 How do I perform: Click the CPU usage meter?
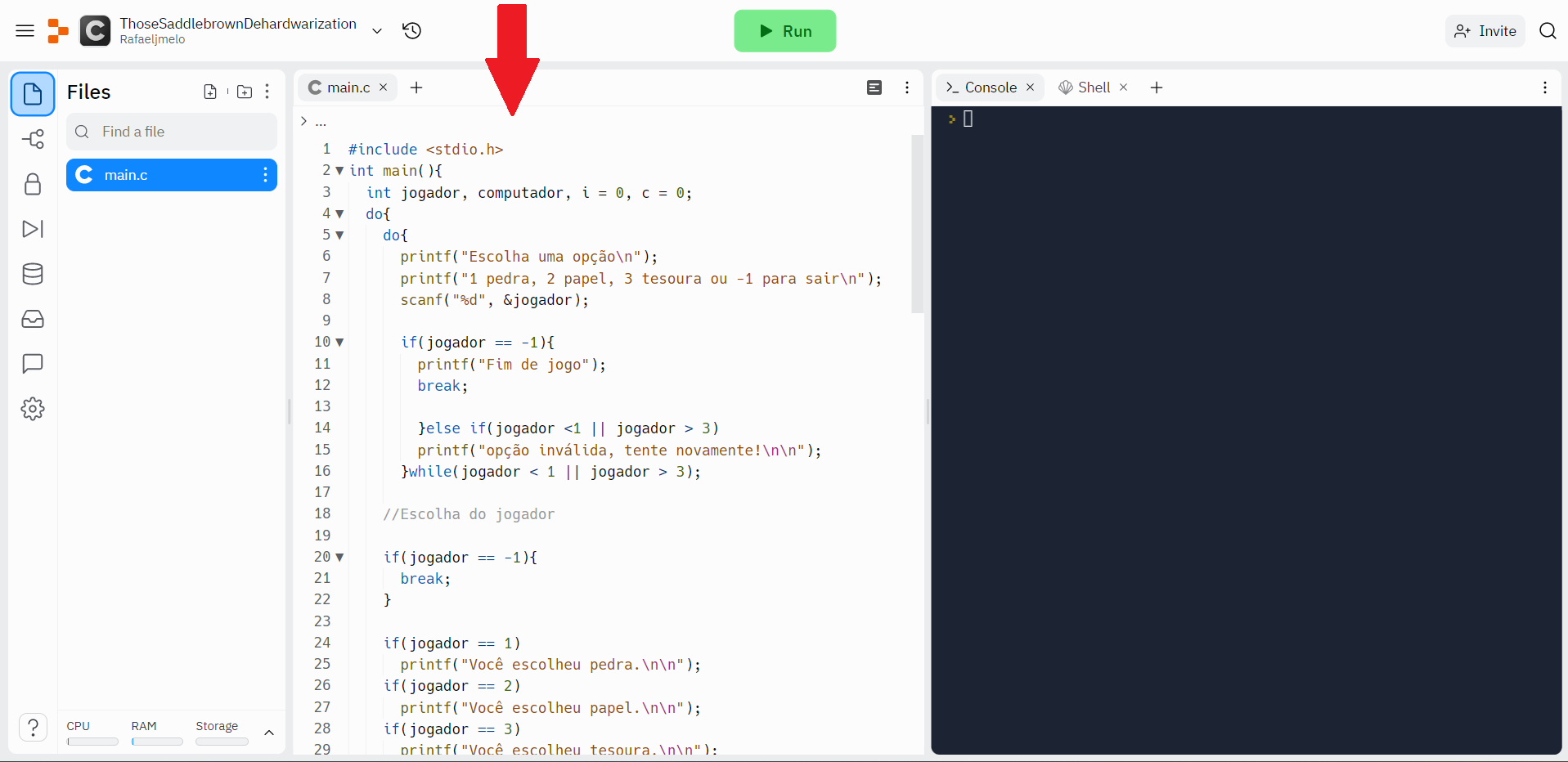pos(92,742)
